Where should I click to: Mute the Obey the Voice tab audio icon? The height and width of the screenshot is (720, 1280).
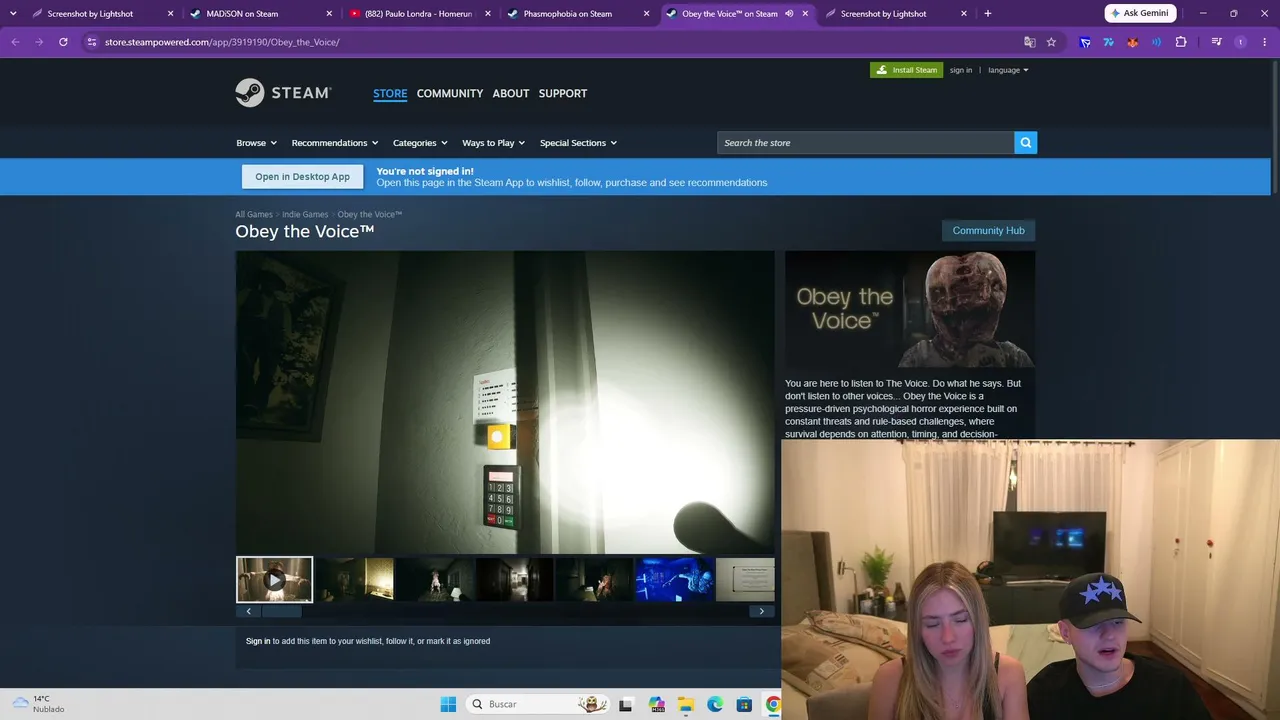point(789,14)
